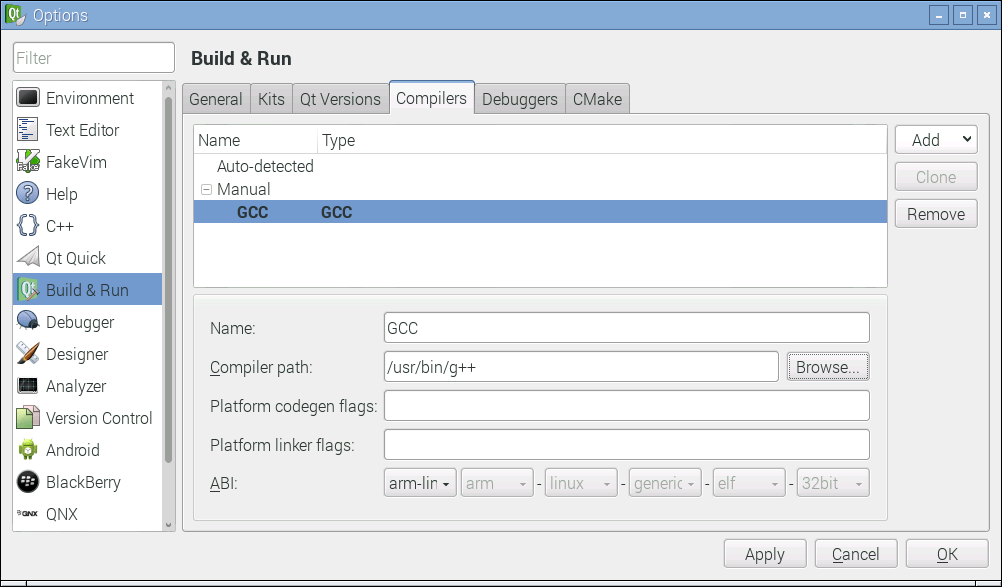This screenshot has width=1002, height=587.
Task: Select the Version Control settings icon
Action: click(28, 417)
